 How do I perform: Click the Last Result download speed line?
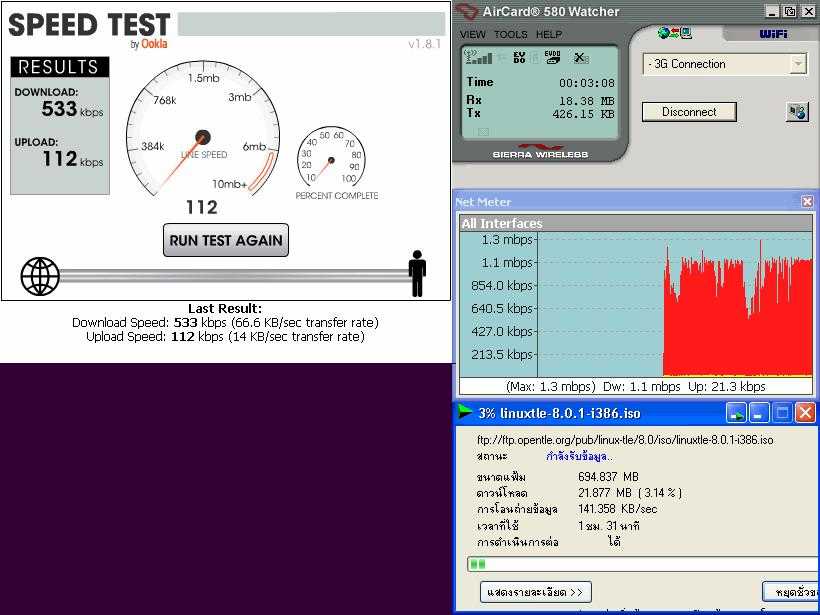[x=225, y=322]
